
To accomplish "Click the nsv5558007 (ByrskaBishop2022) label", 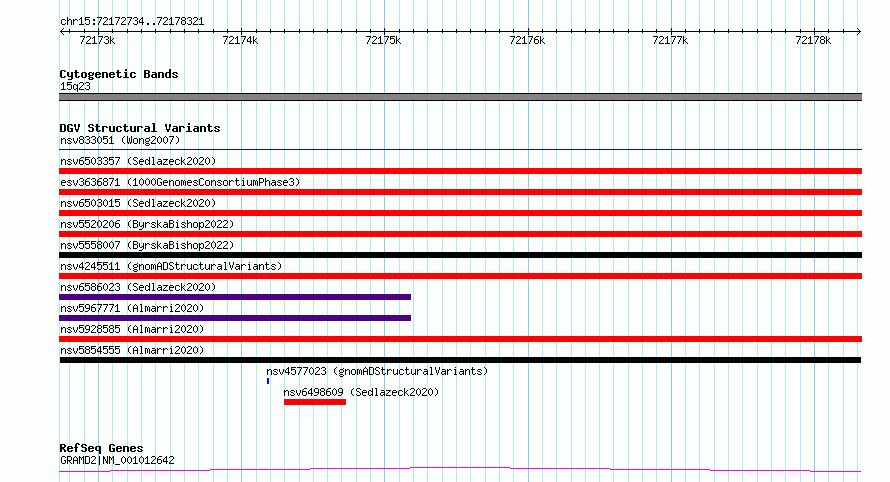I will click(147, 245).
